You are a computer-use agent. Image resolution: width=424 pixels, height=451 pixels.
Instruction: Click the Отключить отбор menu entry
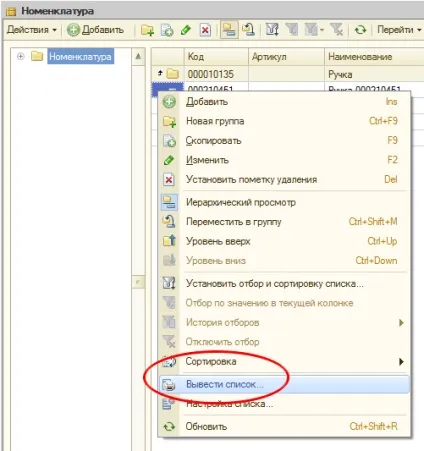tap(284, 342)
